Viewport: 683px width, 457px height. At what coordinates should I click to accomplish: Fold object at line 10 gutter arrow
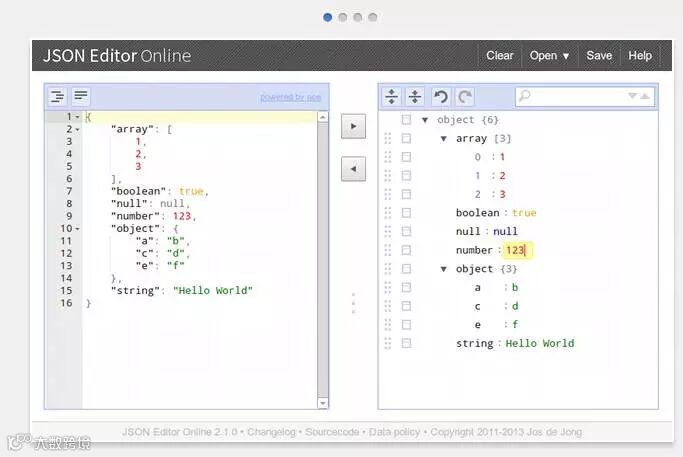78,229
